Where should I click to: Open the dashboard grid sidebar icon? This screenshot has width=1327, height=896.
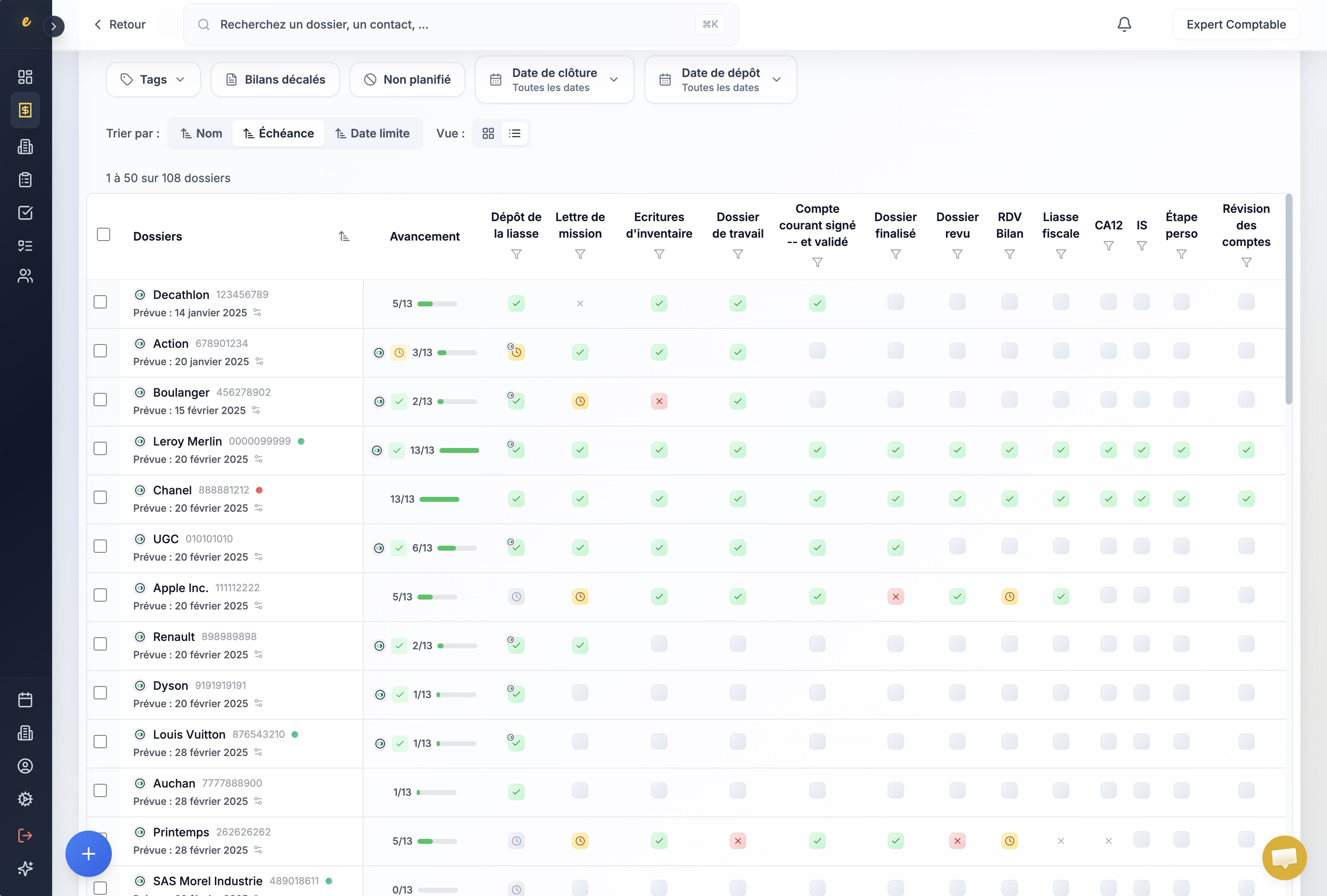tap(25, 77)
